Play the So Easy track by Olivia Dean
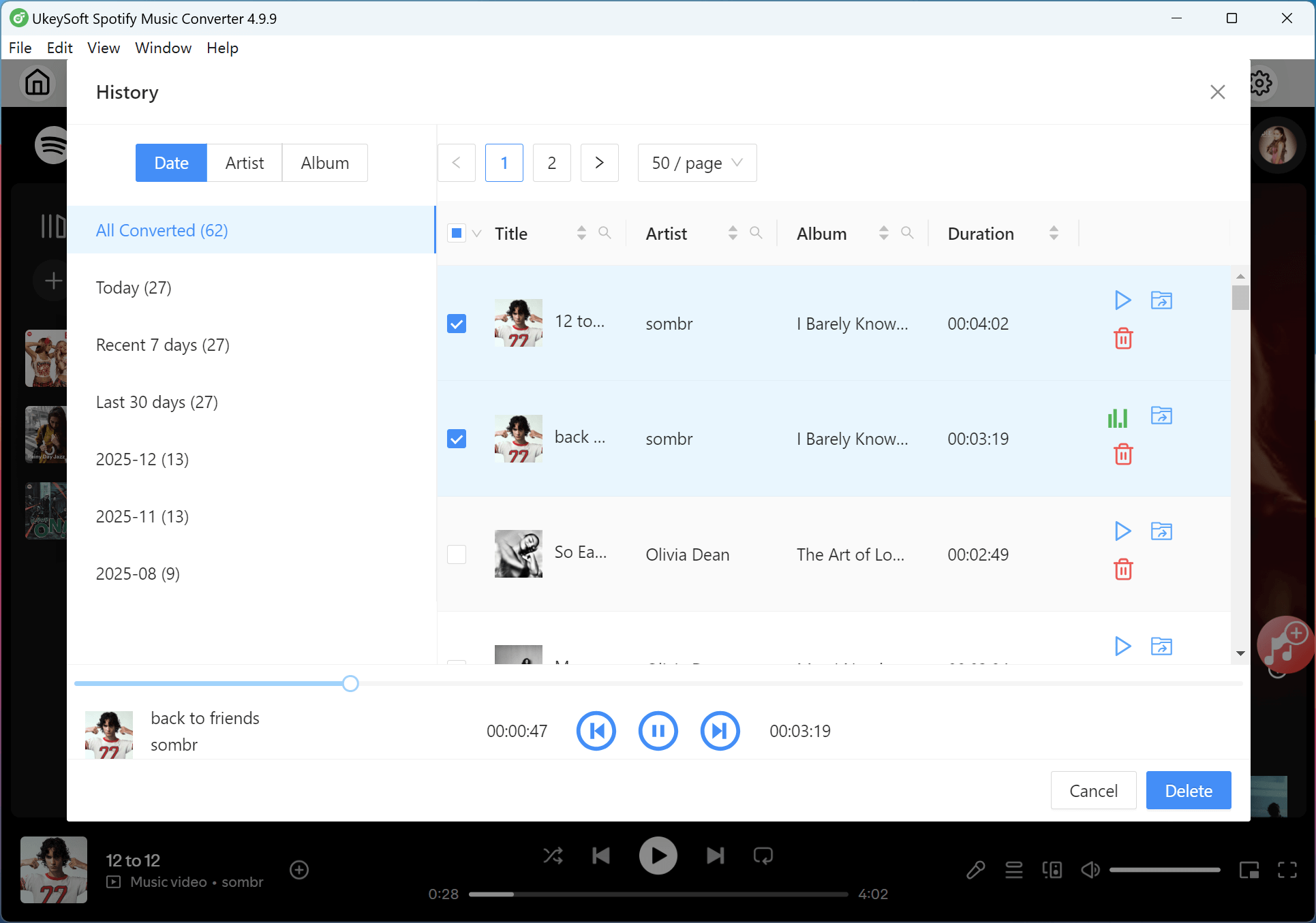Screen dimensions: 1316x923 pyautogui.click(x=1122, y=531)
